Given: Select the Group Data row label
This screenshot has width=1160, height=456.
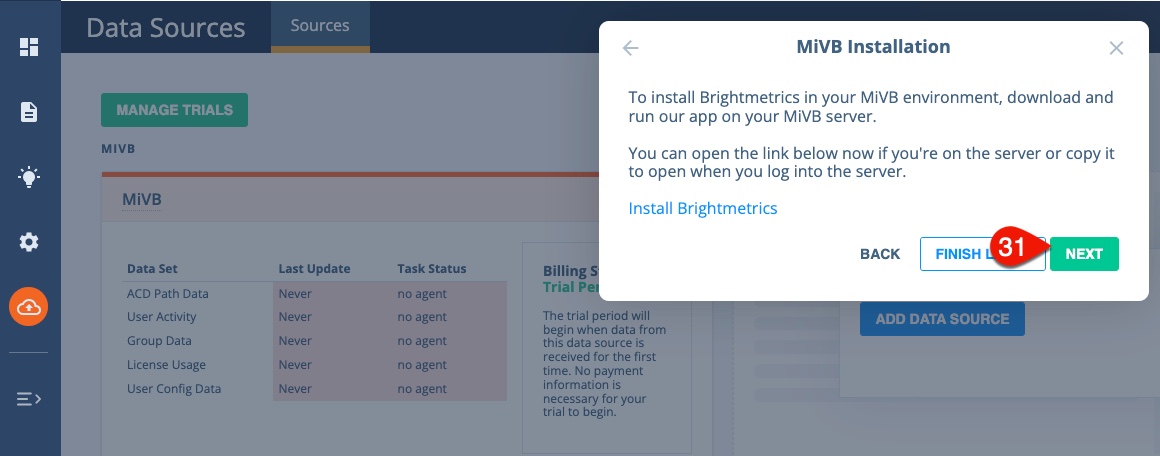Looking at the screenshot, I should click(159, 341).
